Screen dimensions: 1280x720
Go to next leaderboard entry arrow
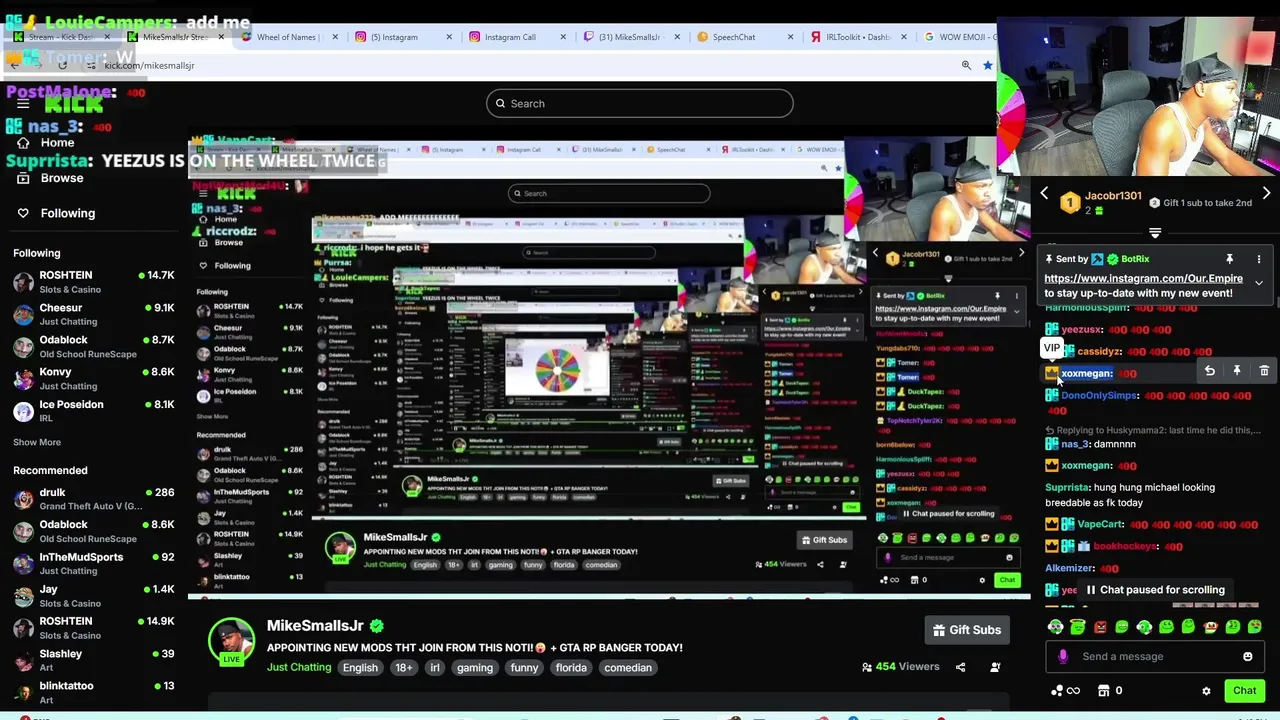(1266, 194)
